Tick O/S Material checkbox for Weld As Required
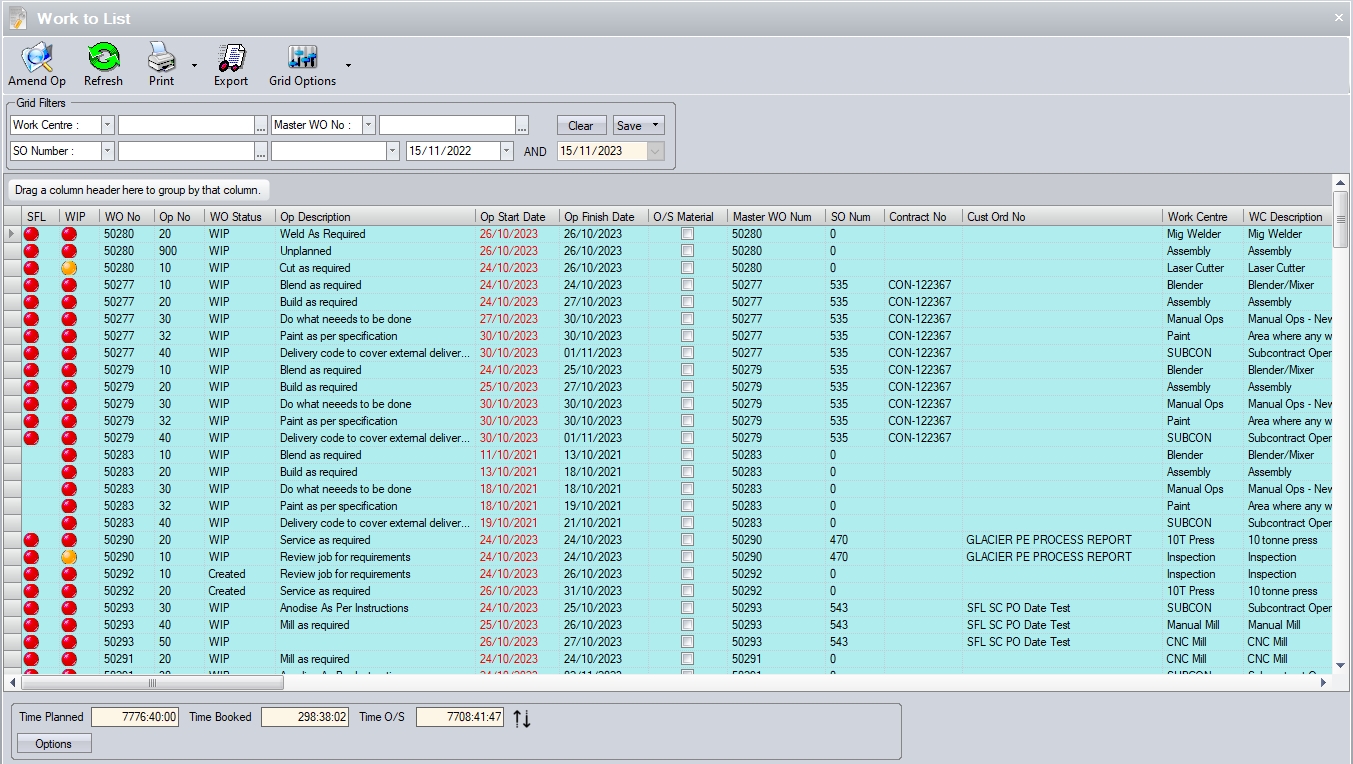Image resolution: width=1353 pixels, height=764 pixels. coord(687,234)
